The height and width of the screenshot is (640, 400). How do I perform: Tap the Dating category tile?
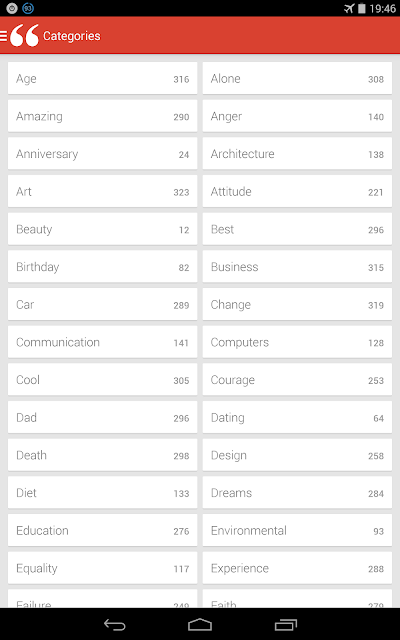(x=297, y=417)
